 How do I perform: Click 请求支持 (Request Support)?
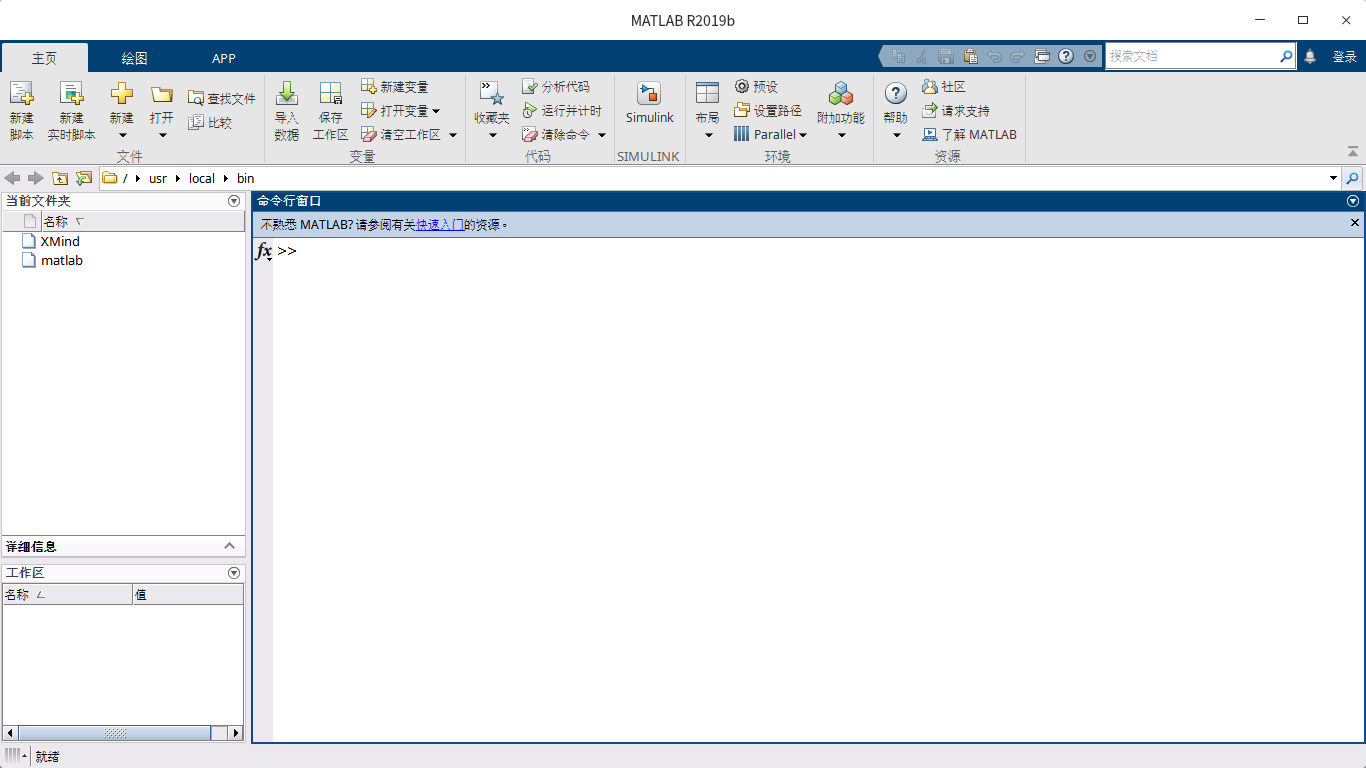point(956,110)
